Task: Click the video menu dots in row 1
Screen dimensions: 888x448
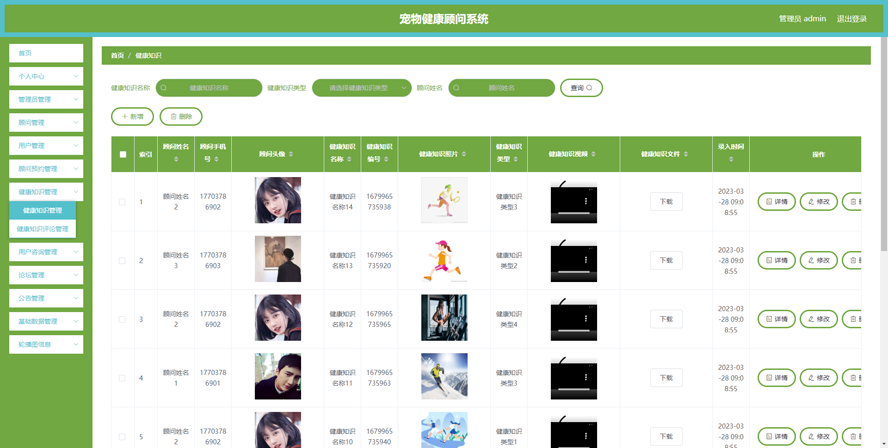Action: [x=586, y=201]
